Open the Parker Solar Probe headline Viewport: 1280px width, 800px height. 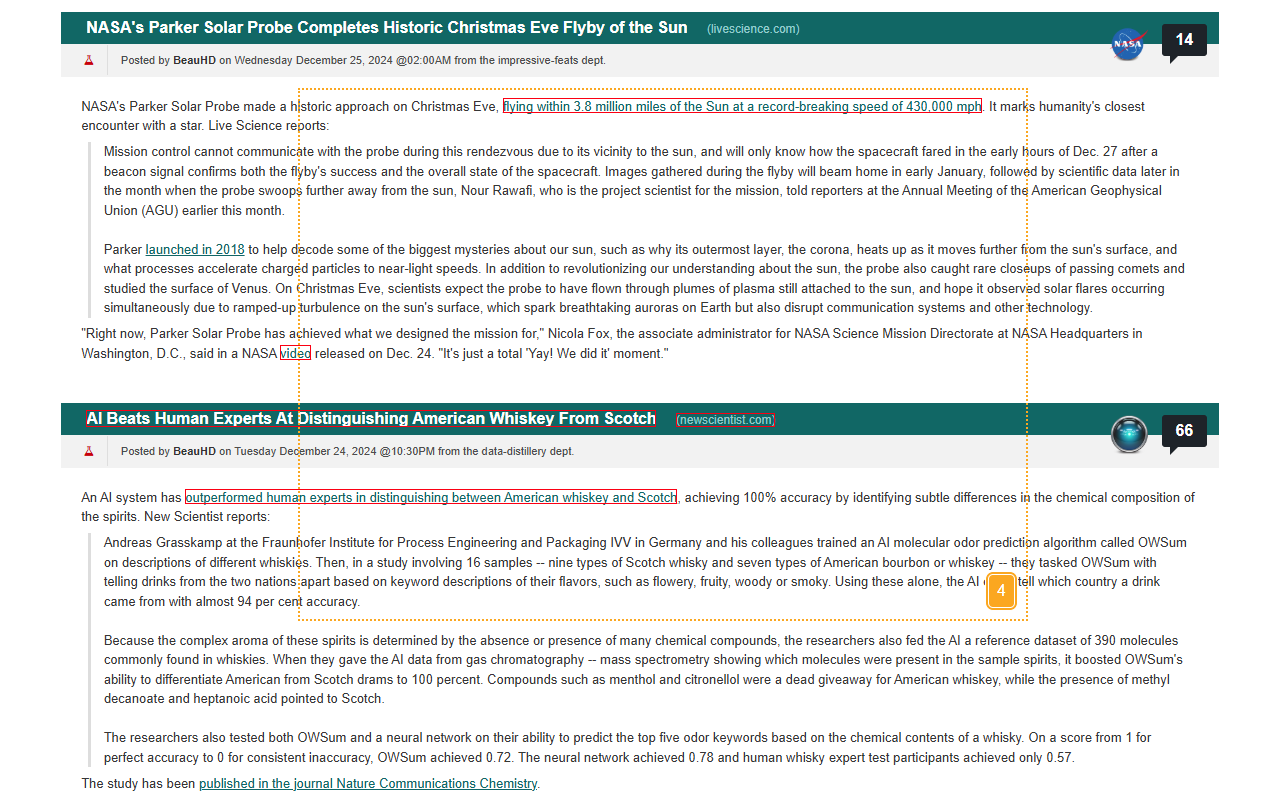(x=387, y=28)
